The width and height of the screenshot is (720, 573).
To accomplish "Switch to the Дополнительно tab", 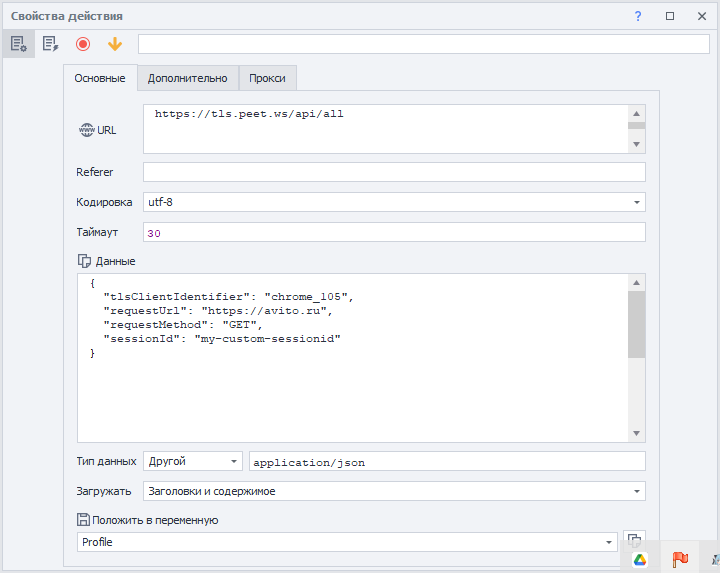I will click(187, 78).
